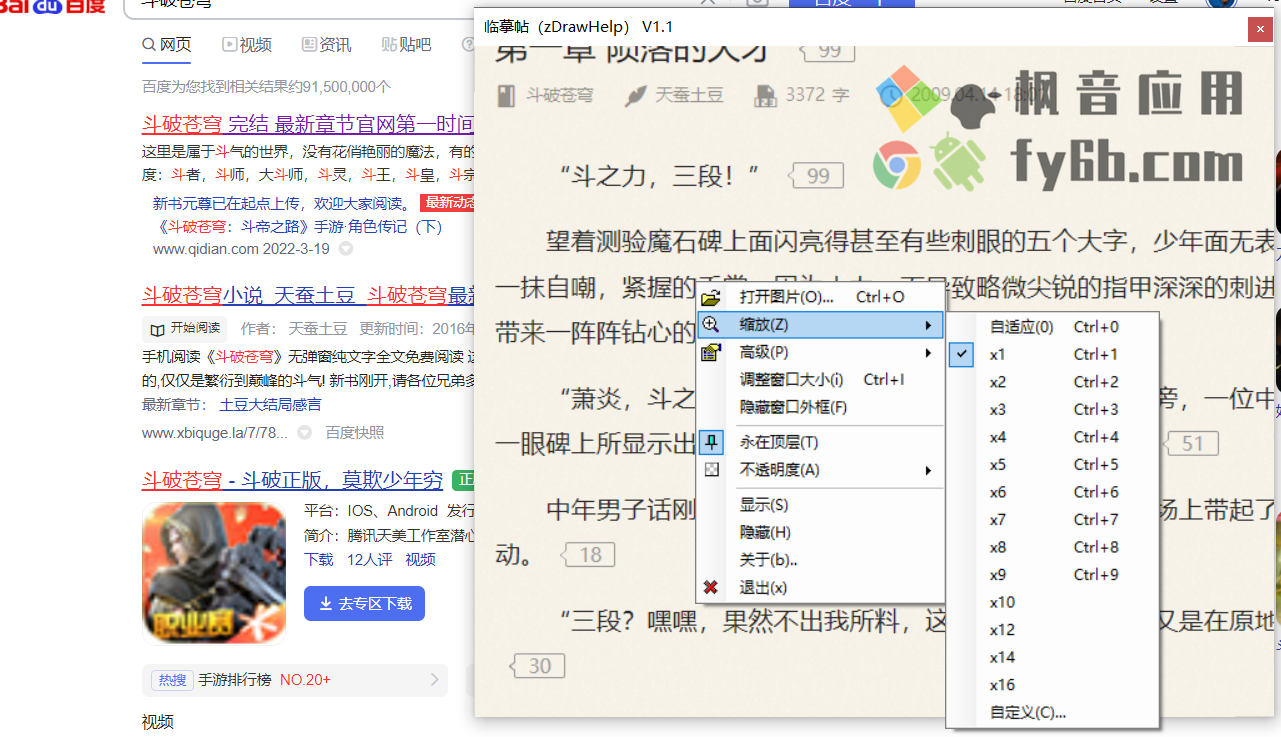Expand the 不透明度(A) submenu

click(820, 470)
